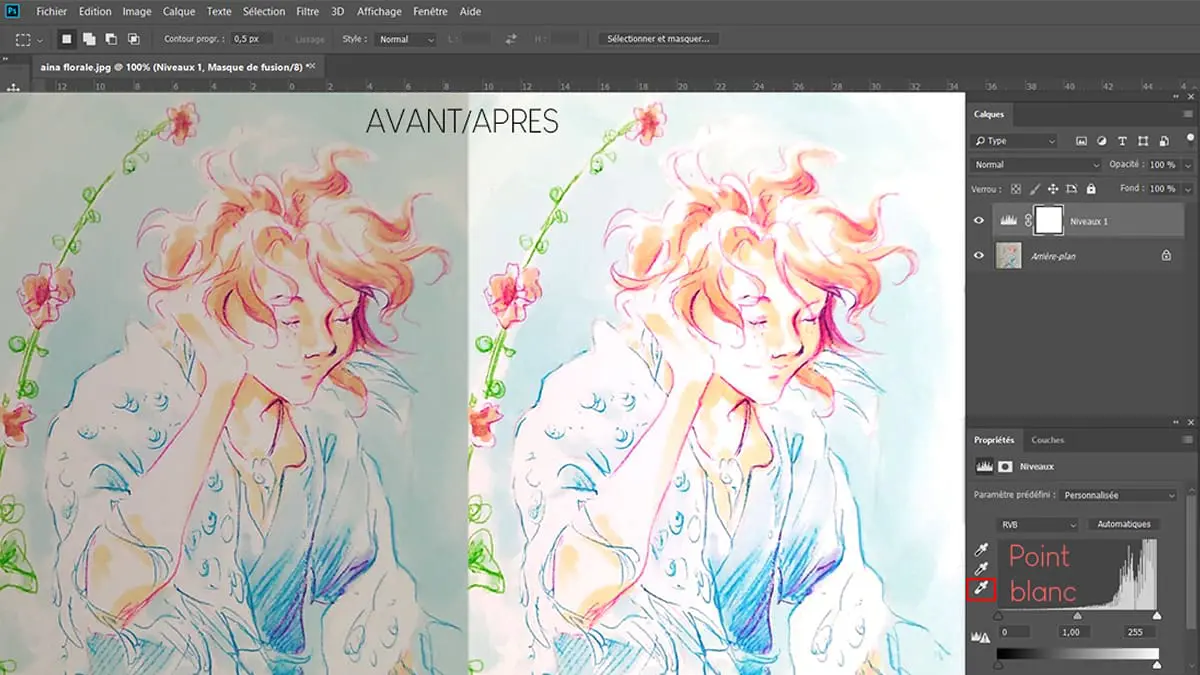Filter layers by smart objects icon
1200x675 pixels.
pos(1162,141)
